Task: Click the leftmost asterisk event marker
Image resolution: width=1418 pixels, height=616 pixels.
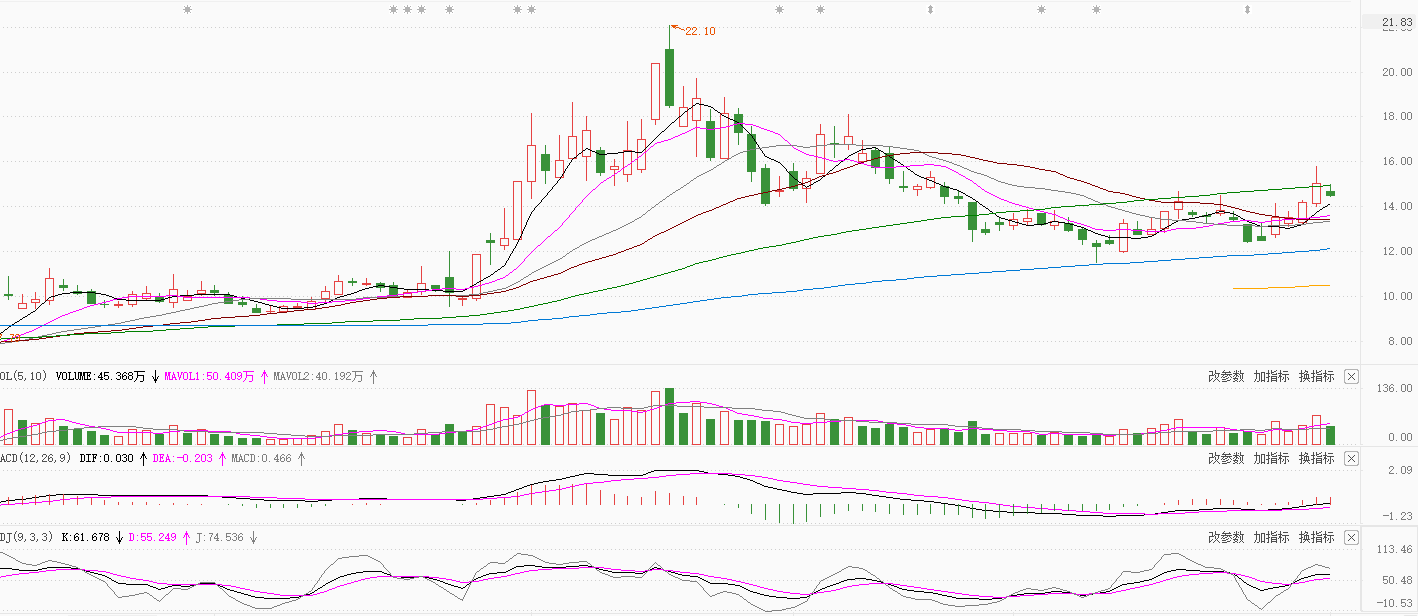Action: (187, 10)
